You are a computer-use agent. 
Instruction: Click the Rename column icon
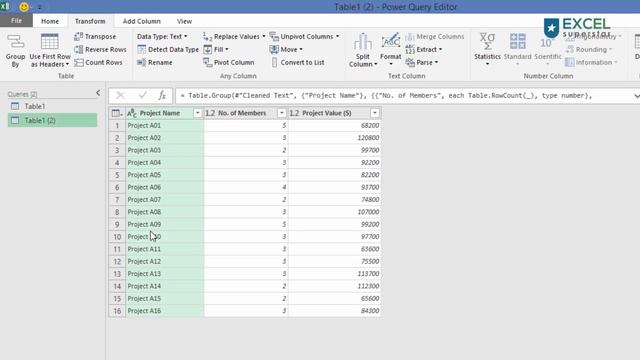click(141, 62)
